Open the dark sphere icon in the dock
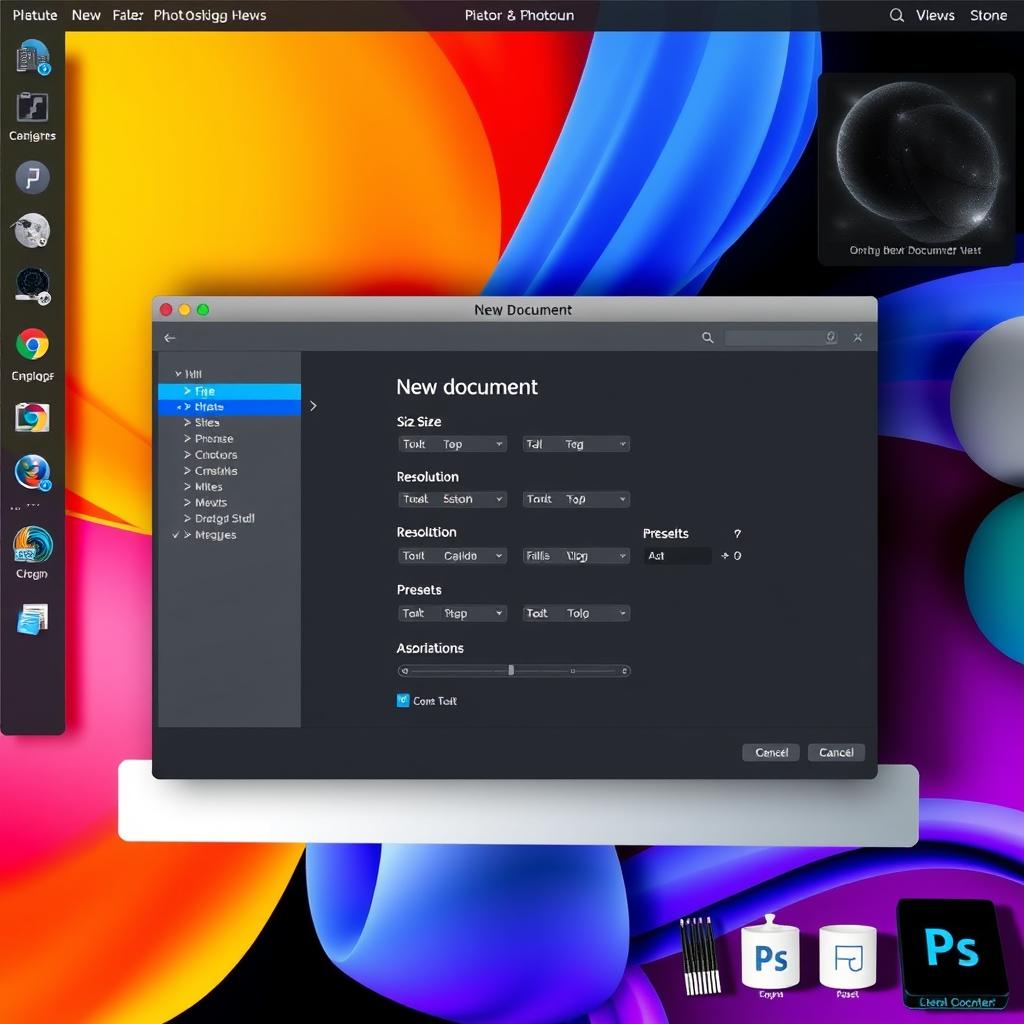1024x1024 pixels. [33, 286]
